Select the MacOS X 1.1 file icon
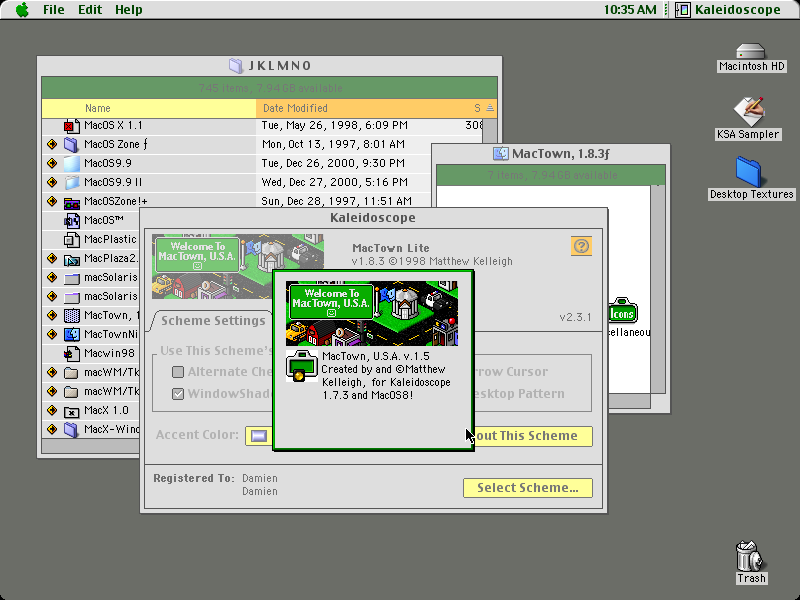This screenshot has width=800, height=600. tap(71, 126)
